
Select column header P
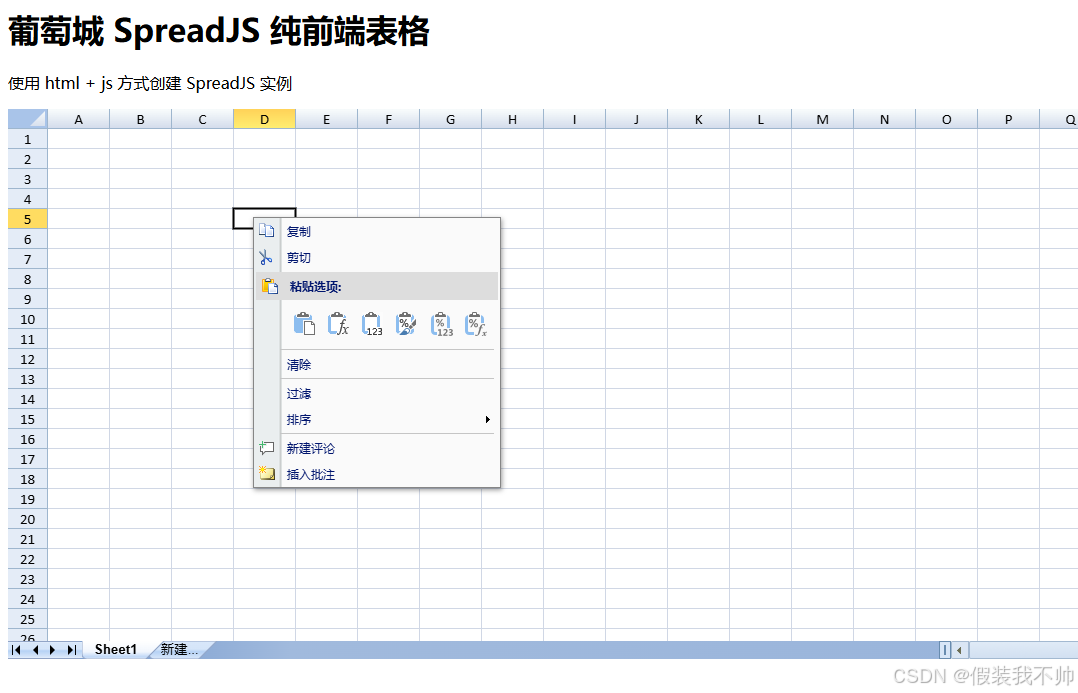[1008, 120]
